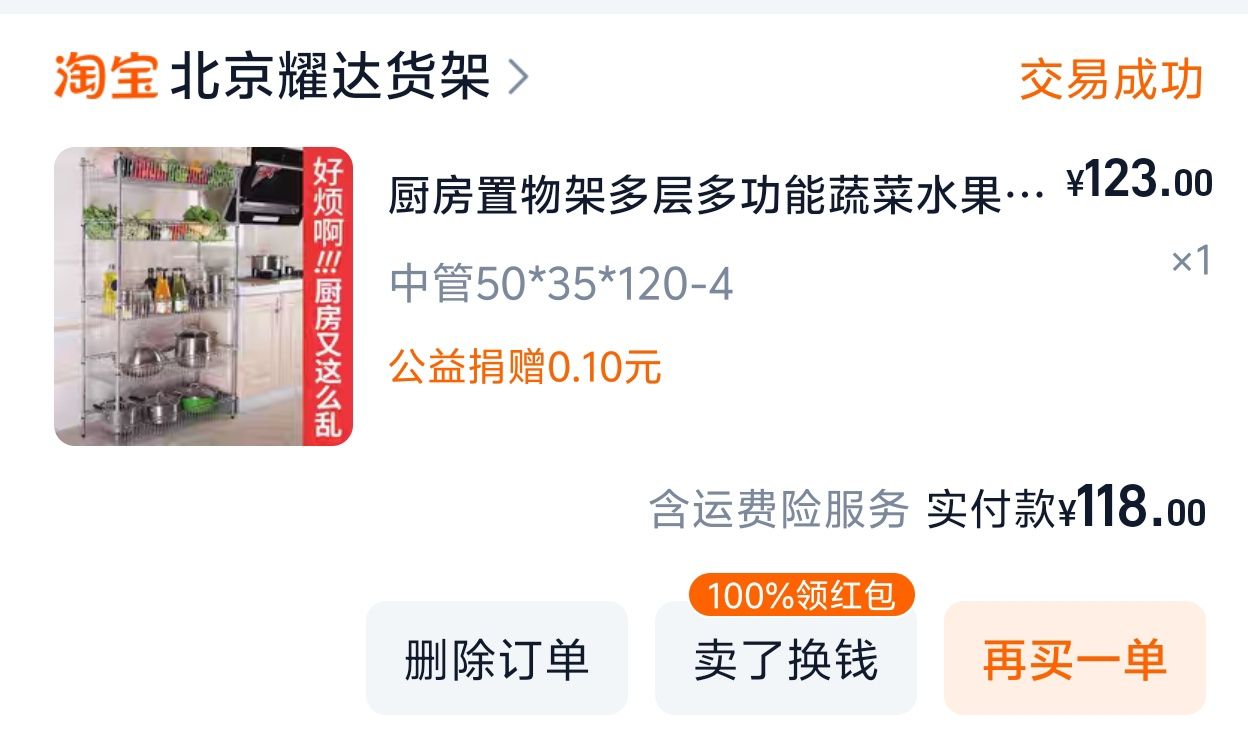This screenshot has width=1248, height=756.
Task: Expand shop via chevron beside 北京耀达货架
Action: pyautogui.click(x=517, y=77)
